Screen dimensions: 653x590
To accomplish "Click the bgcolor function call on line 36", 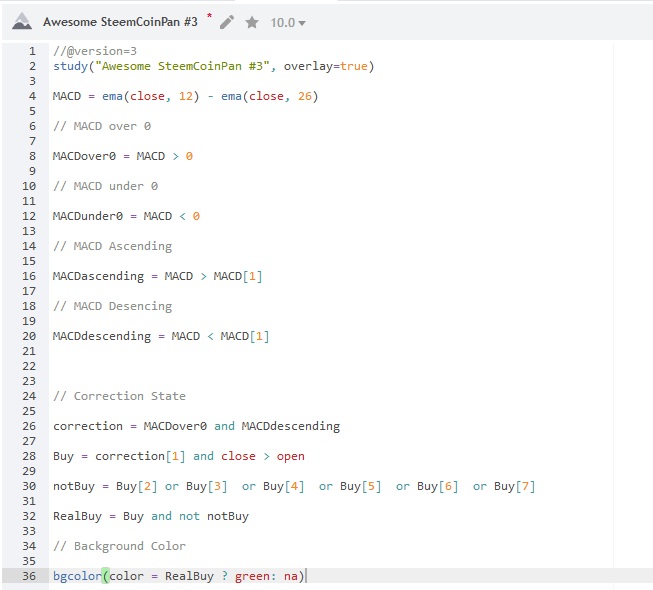I will (179, 576).
